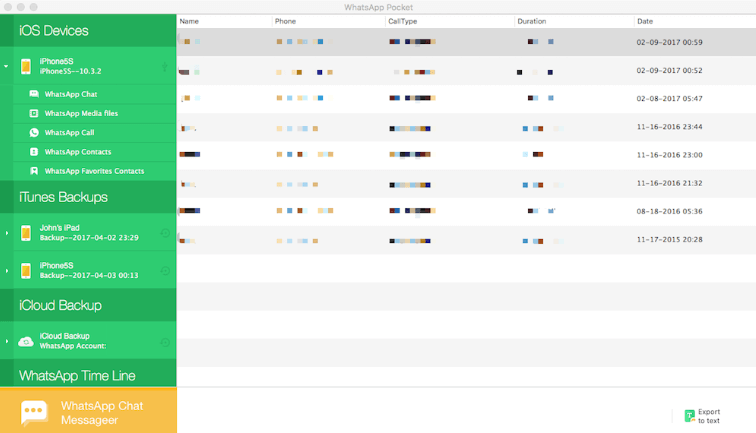The height and width of the screenshot is (433, 756).
Task: Sort calls by the CallType column
Action: pyautogui.click(x=450, y=21)
